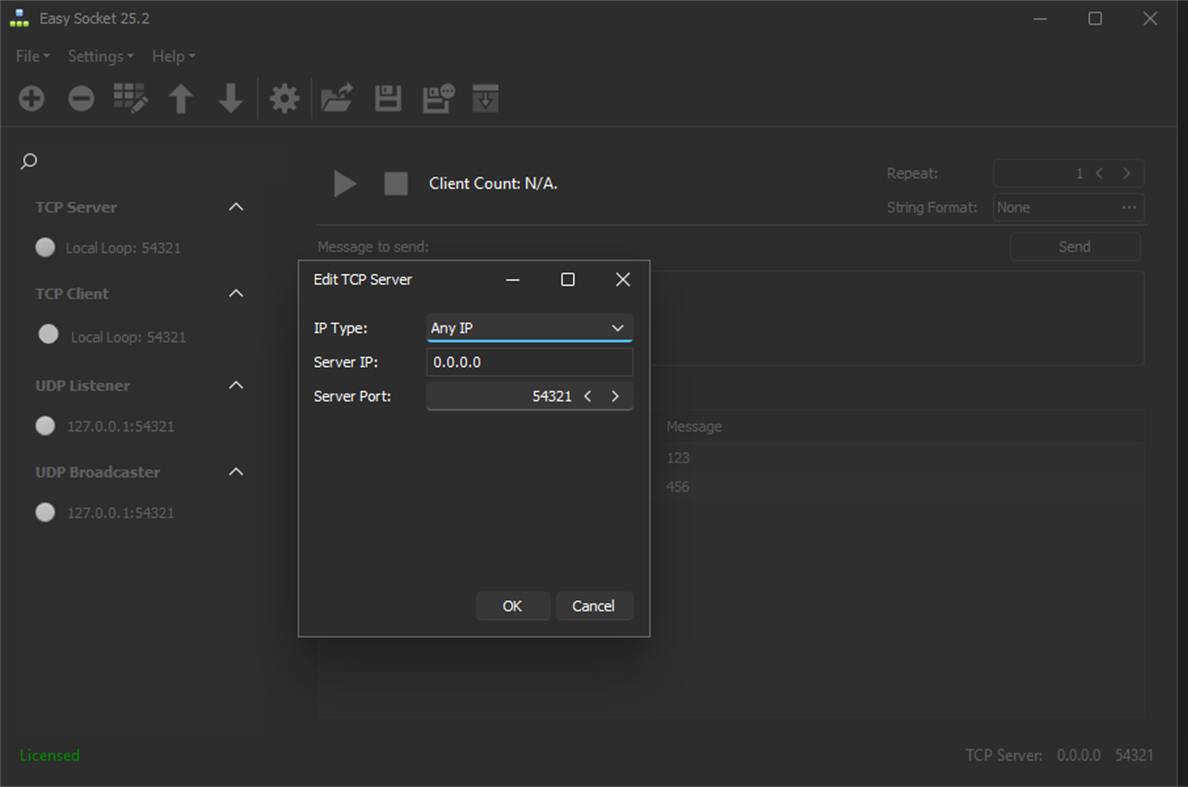The image size is (1188, 787).
Task: Select UDP Listener 127.0.0.1:54321 item
Action: [x=120, y=426]
